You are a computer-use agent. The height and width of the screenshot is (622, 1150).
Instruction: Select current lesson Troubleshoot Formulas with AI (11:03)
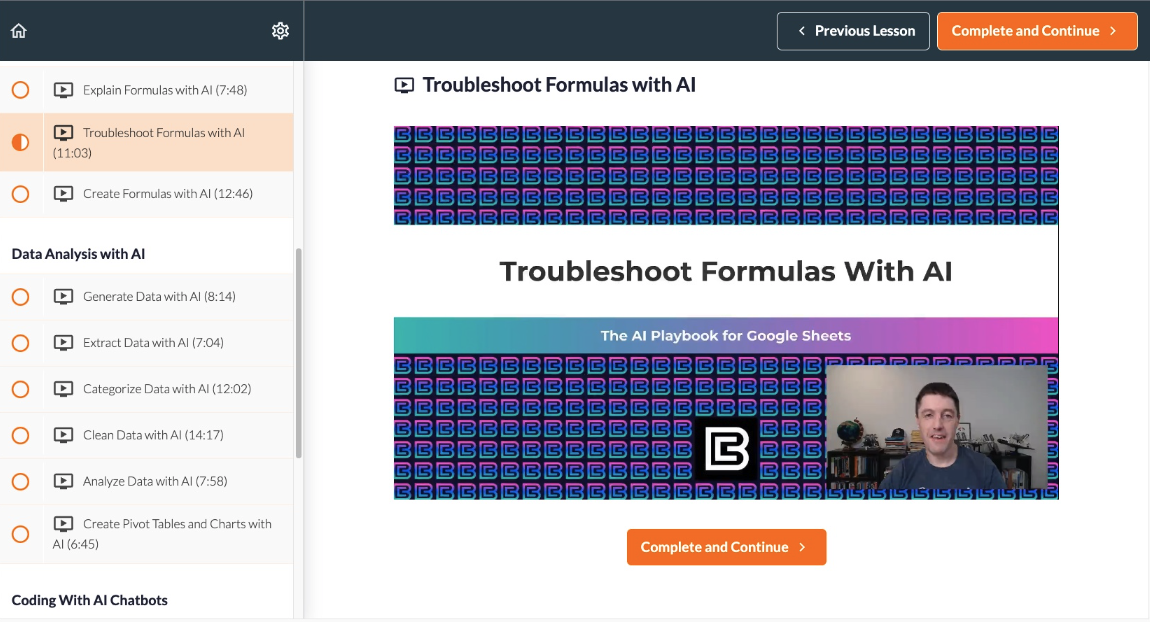[149, 142]
